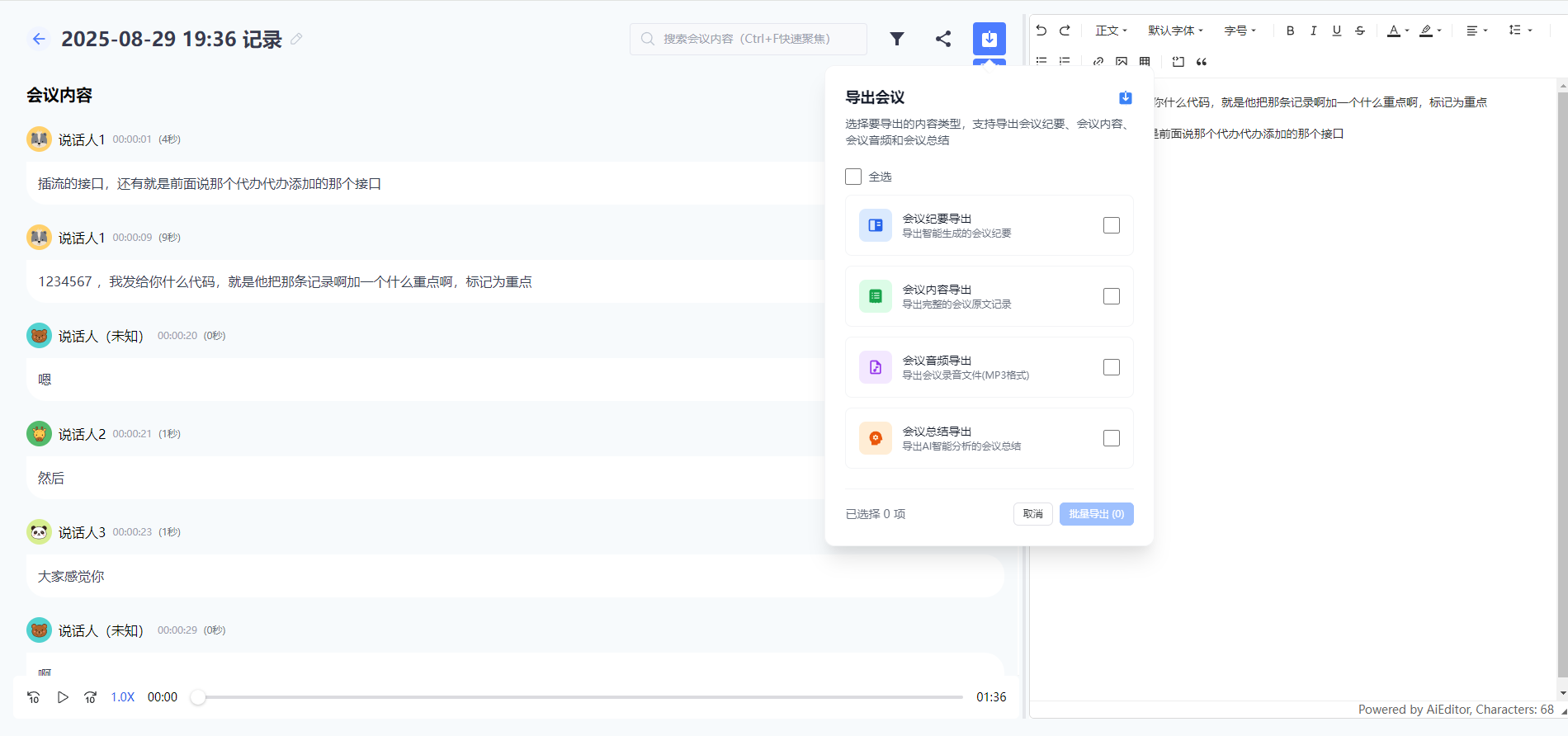Click the 1.0X playback speed control
This screenshot has width=1568, height=736.
coord(123,697)
